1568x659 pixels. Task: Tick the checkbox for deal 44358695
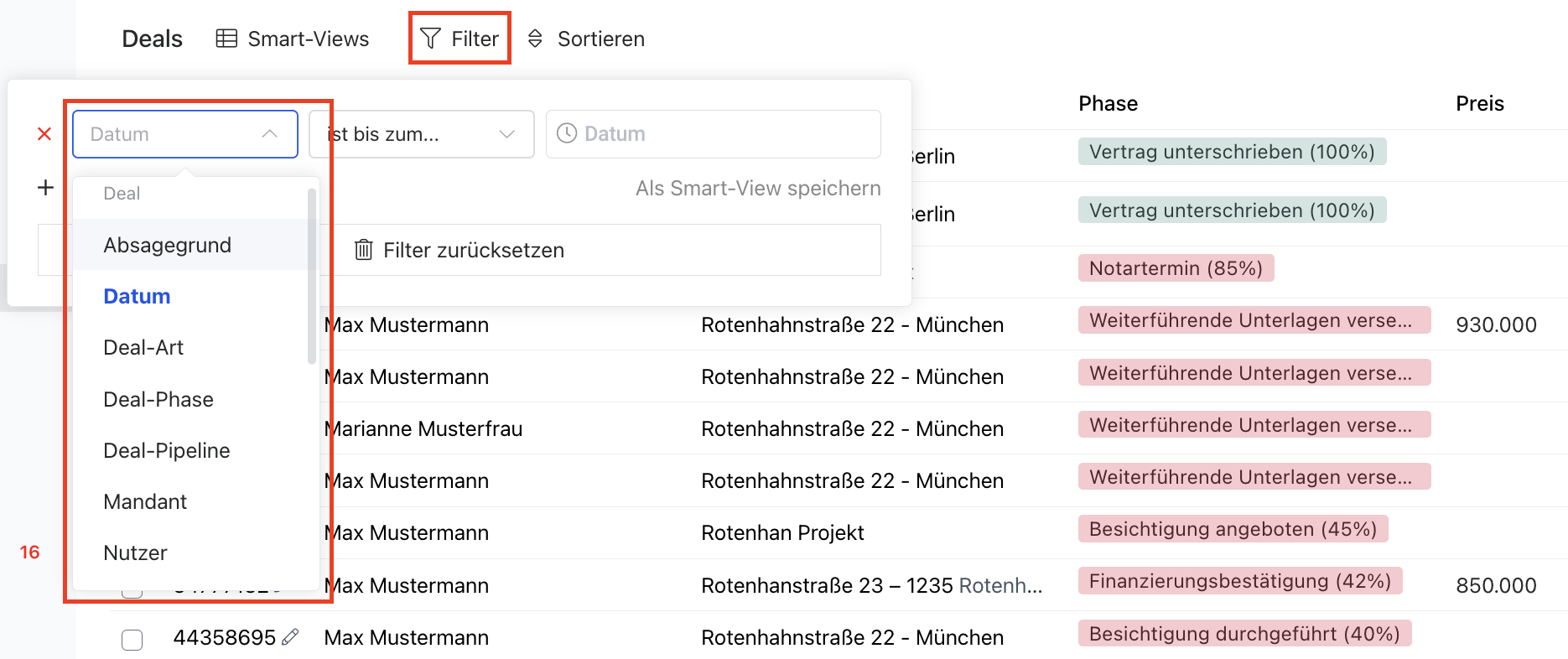coord(132,640)
